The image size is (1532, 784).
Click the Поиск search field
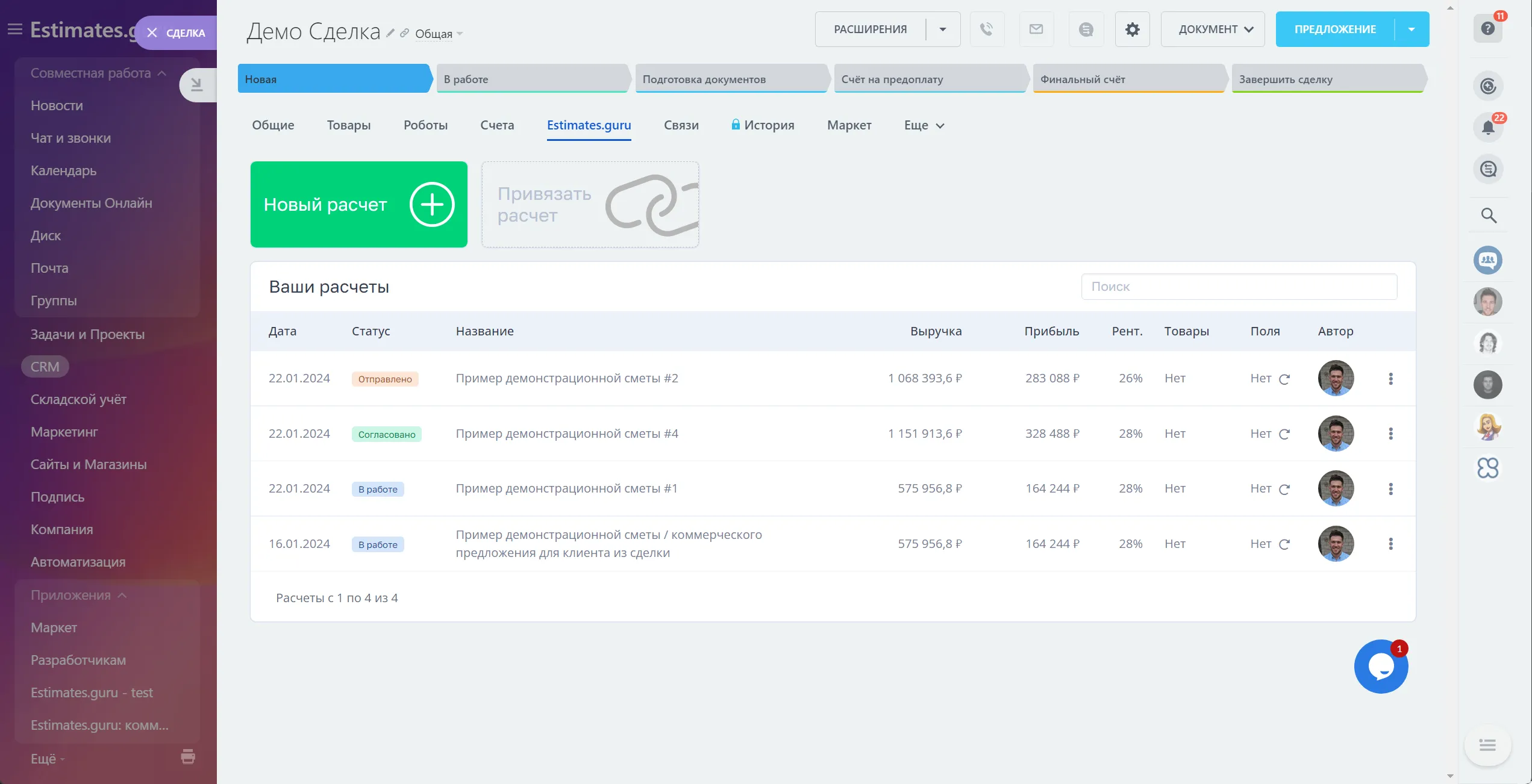pyautogui.click(x=1239, y=287)
